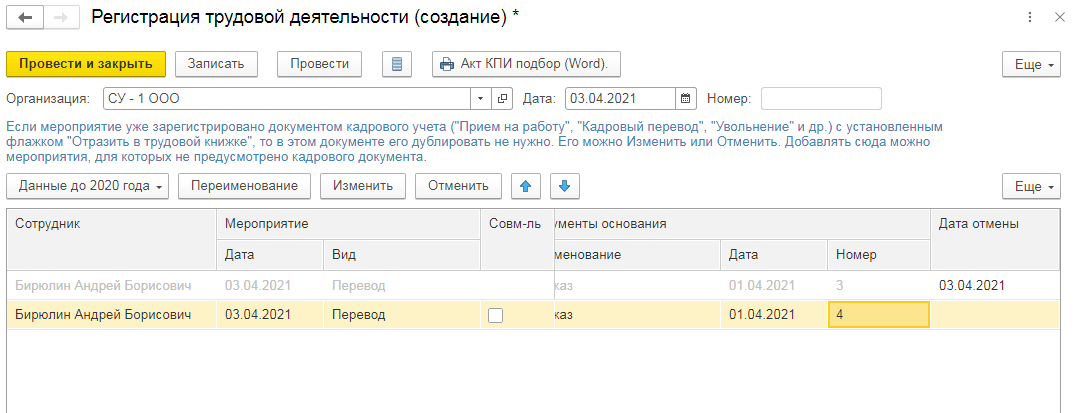The width and height of the screenshot is (1077, 413).
Task: Move the row down with arrow
Action: pos(564,186)
